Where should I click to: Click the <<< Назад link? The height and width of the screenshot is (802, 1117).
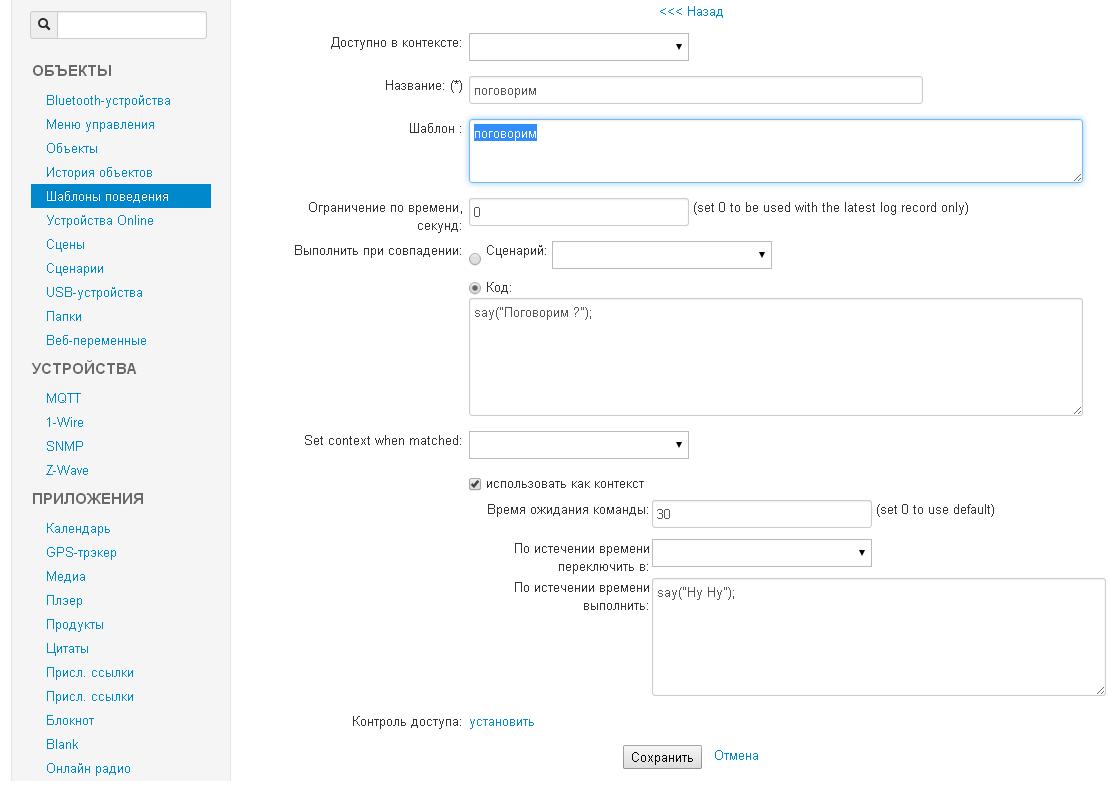(x=691, y=12)
